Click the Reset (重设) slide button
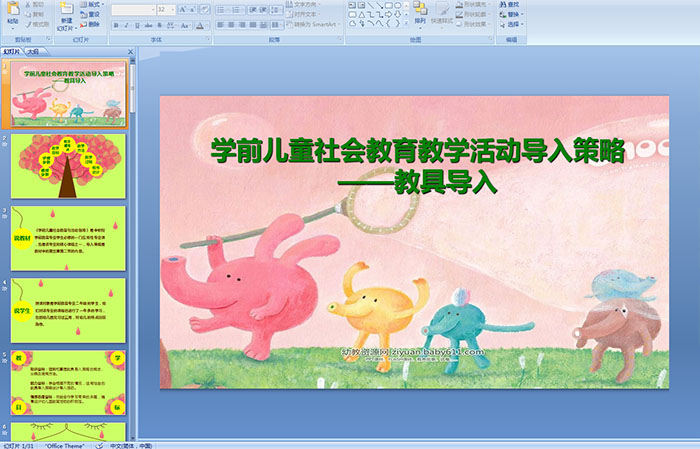The height and width of the screenshot is (449, 700). tap(90, 14)
